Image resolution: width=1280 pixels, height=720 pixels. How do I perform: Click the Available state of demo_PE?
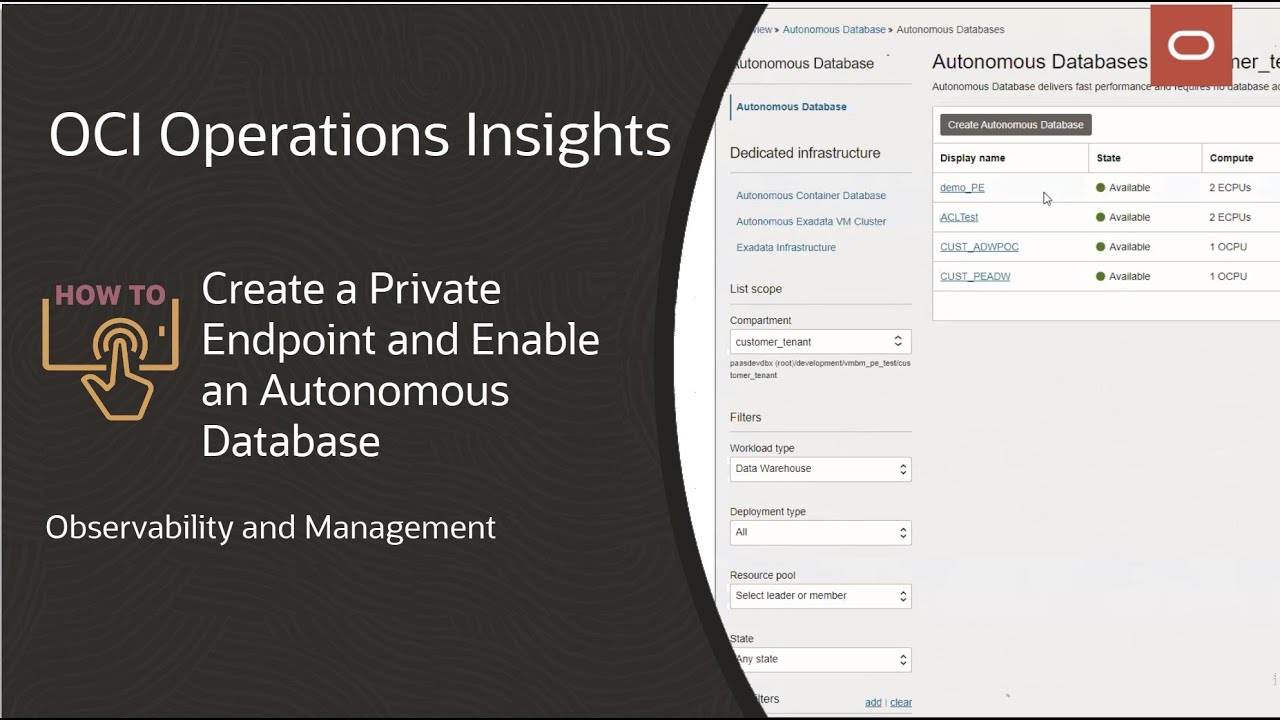click(1123, 188)
